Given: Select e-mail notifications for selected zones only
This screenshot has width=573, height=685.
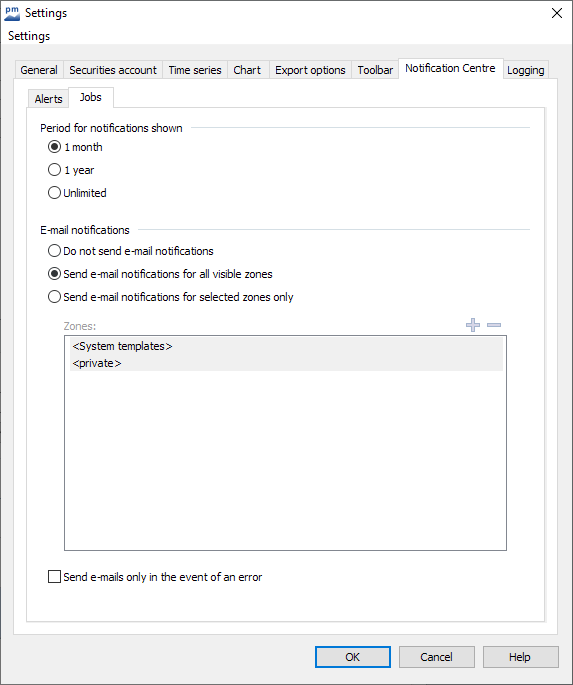Looking at the screenshot, I should pyautogui.click(x=54, y=297).
